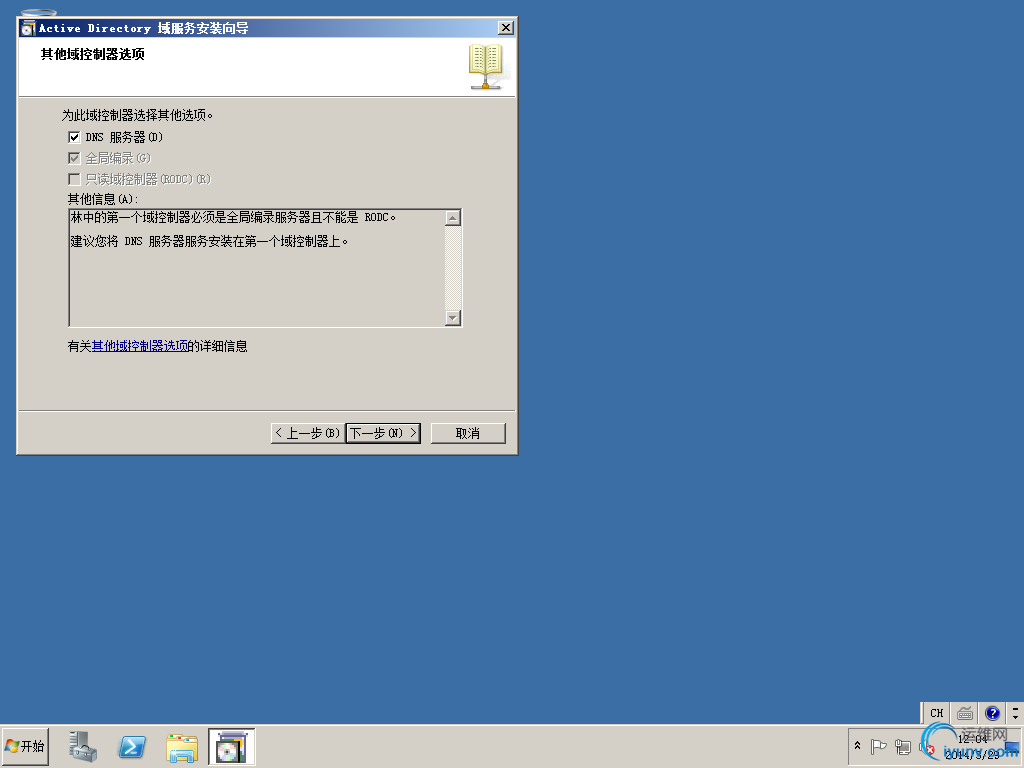Open the 其他域控制器选项 help link
This screenshot has height=768, width=1024.
coord(140,345)
